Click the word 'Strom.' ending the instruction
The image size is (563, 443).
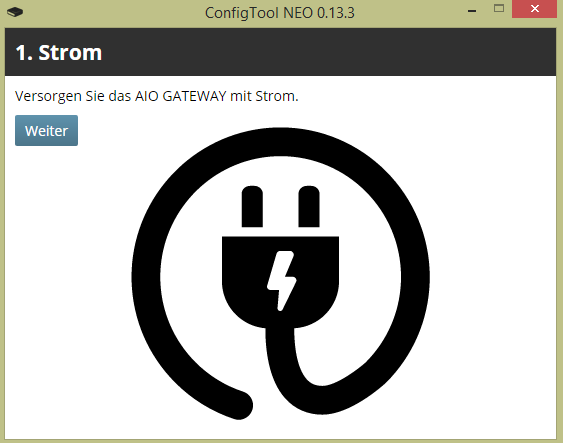pyautogui.click(x=277, y=96)
